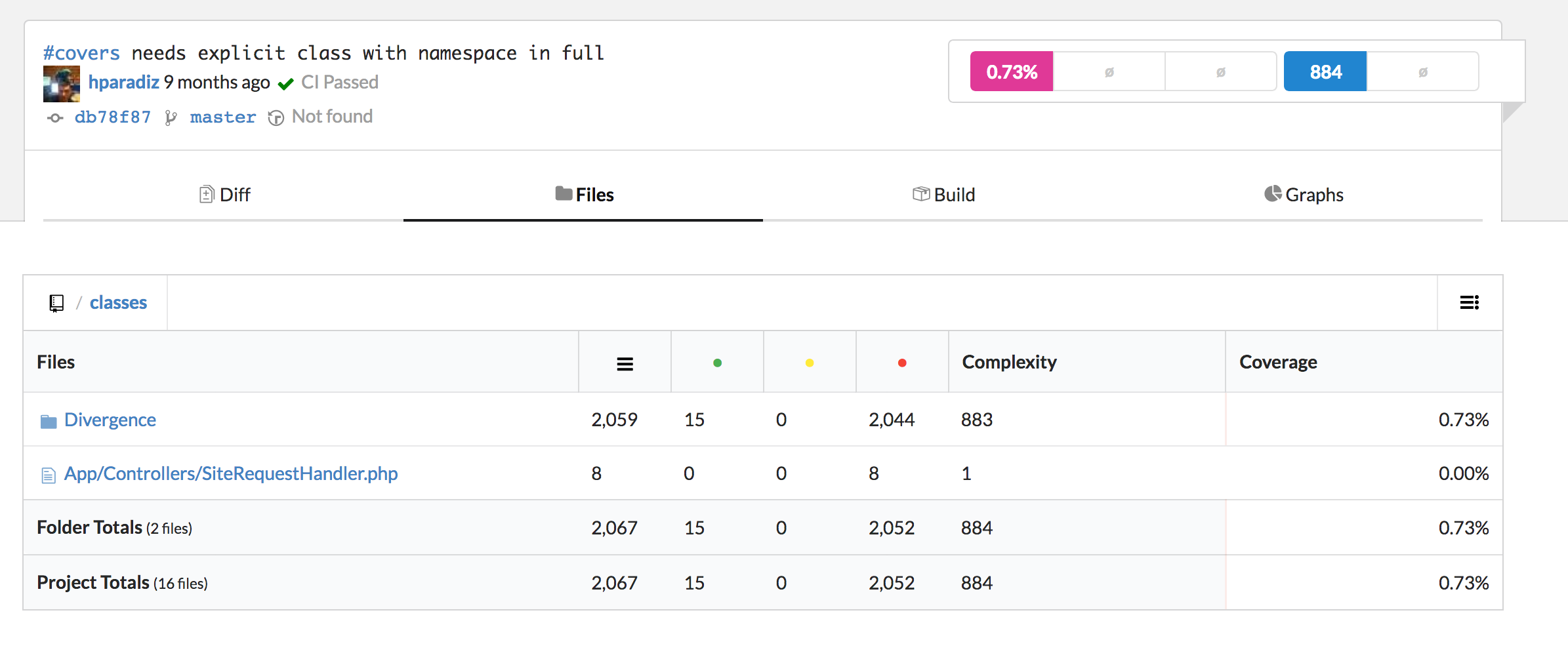This screenshot has height=661, width=1568.
Task: Open the master branch link
Action: click(222, 117)
